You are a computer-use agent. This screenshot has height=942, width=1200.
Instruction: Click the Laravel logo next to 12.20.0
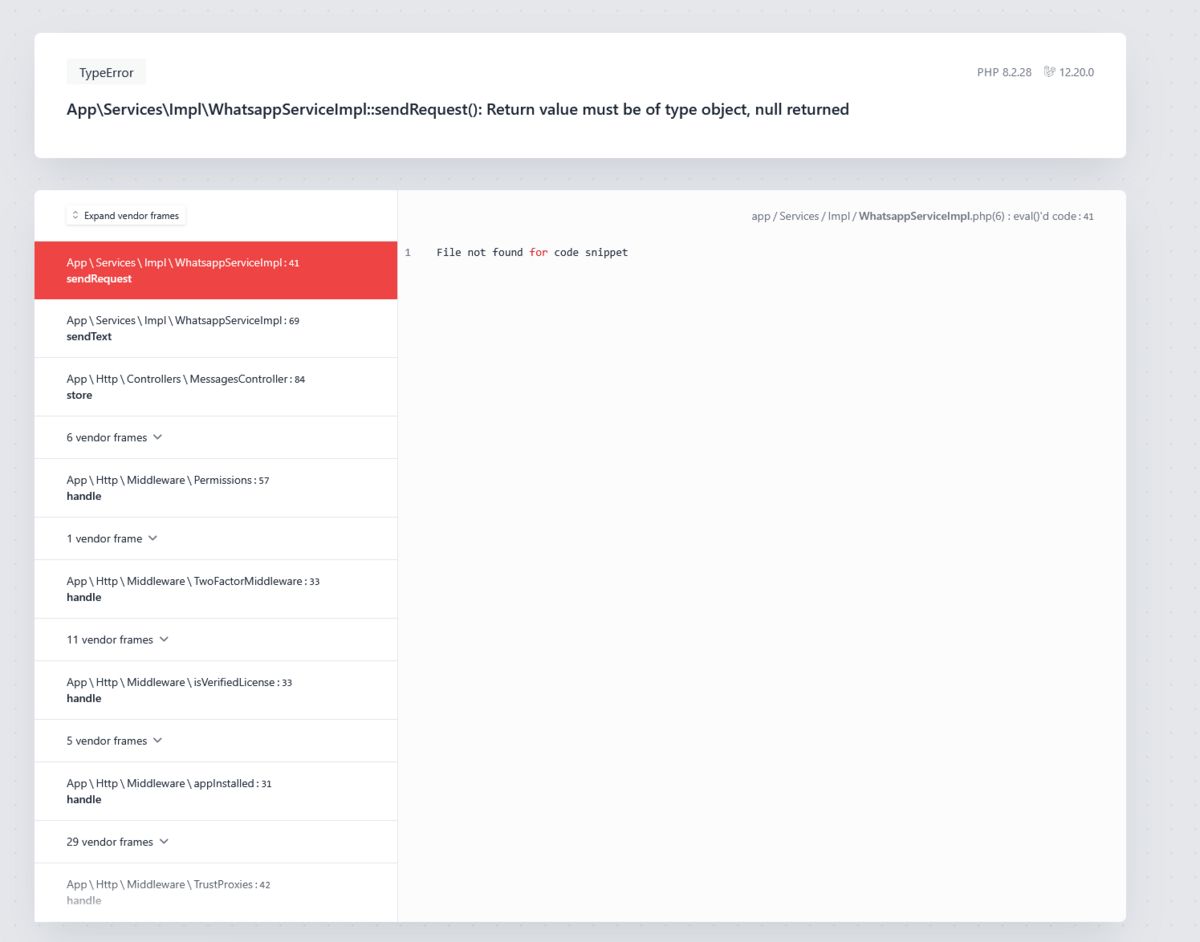[1049, 72]
